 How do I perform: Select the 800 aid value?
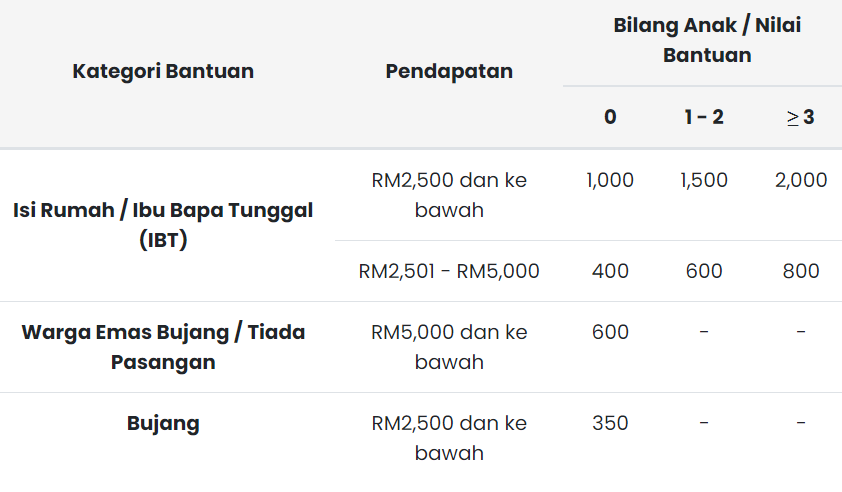801,271
